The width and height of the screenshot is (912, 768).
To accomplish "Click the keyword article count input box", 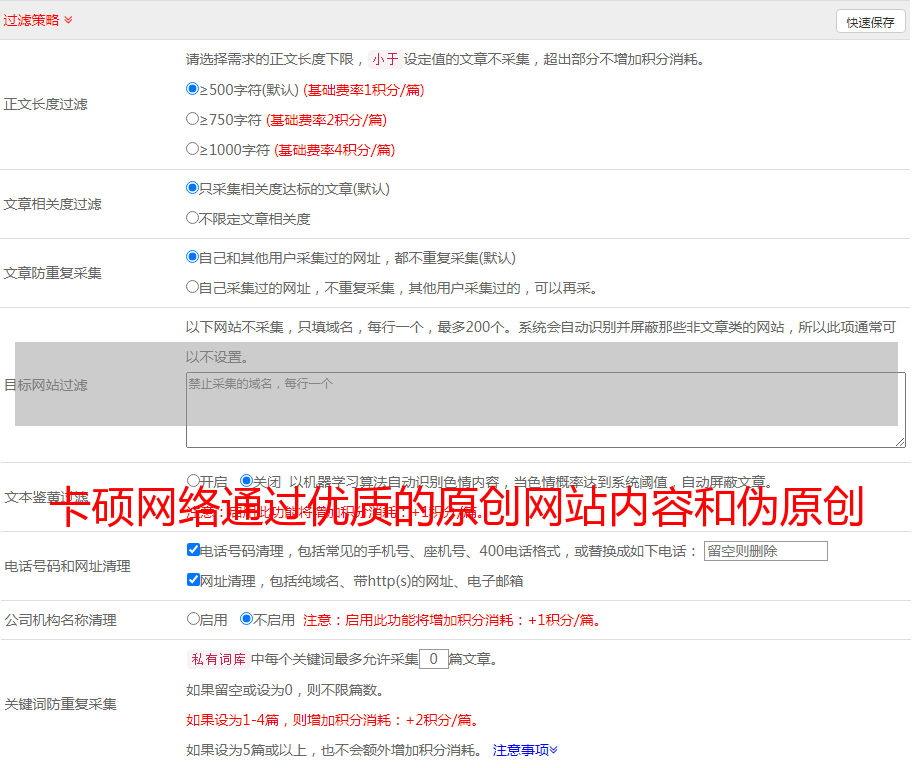I will pos(433,659).
